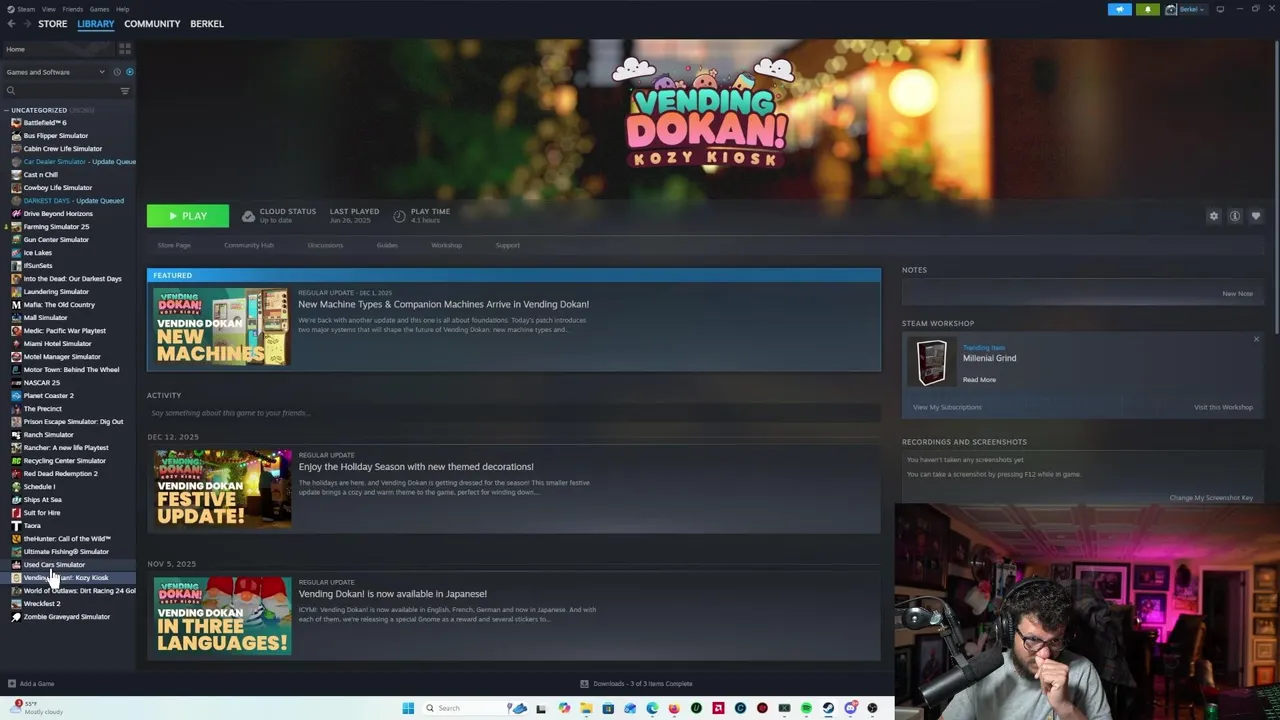This screenshot has width=1280, height=720.
Task: Open Spotify from the taskbar
Action: point(806,708)
